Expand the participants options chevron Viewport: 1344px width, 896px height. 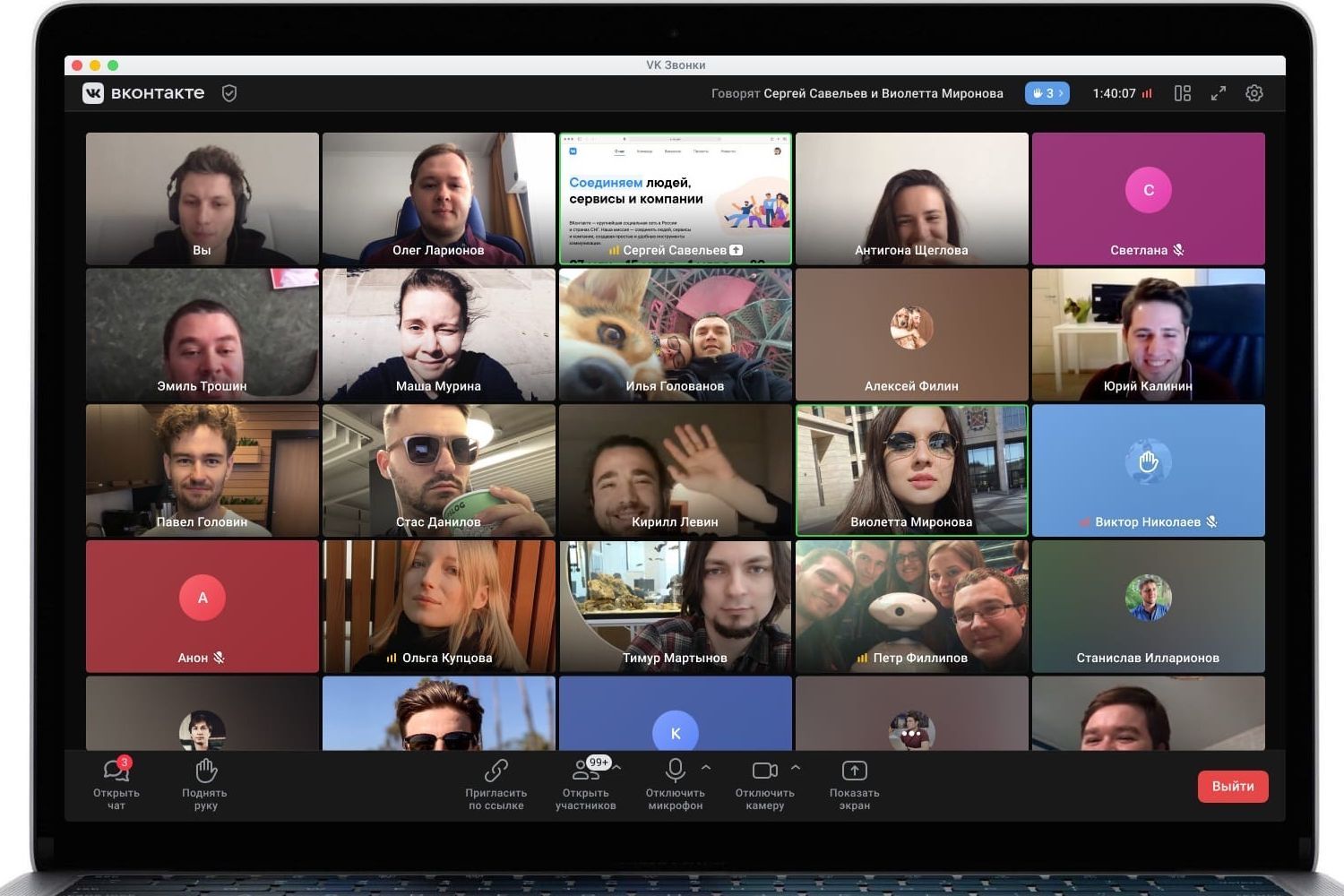617,768
